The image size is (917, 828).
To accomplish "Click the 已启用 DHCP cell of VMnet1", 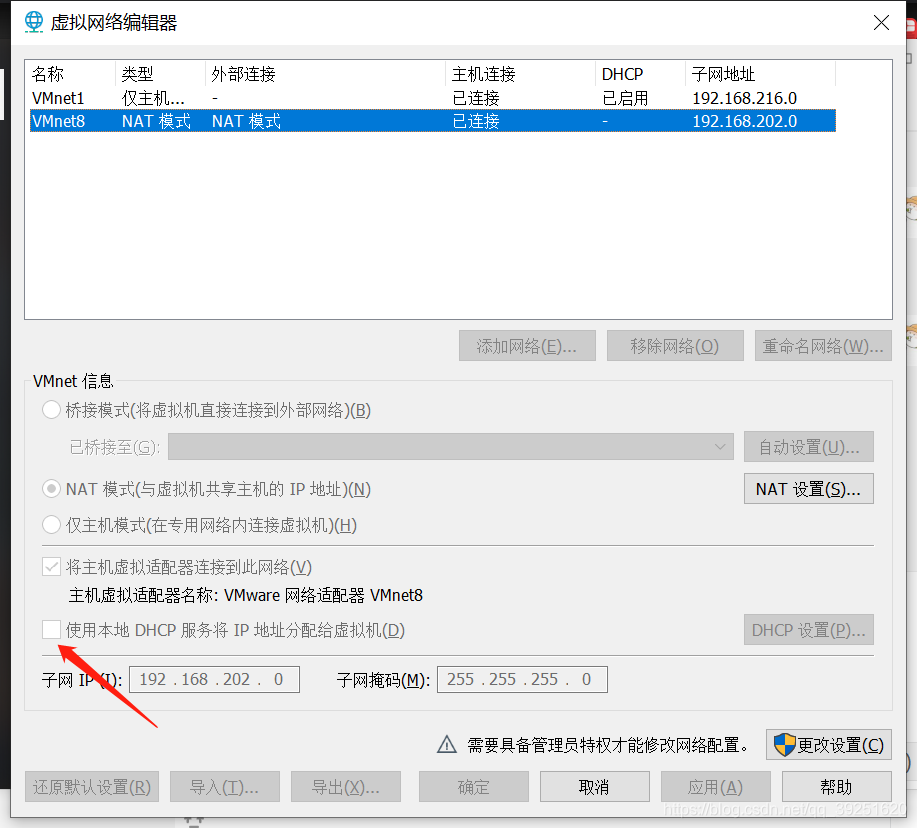I will tap(625, 98).
